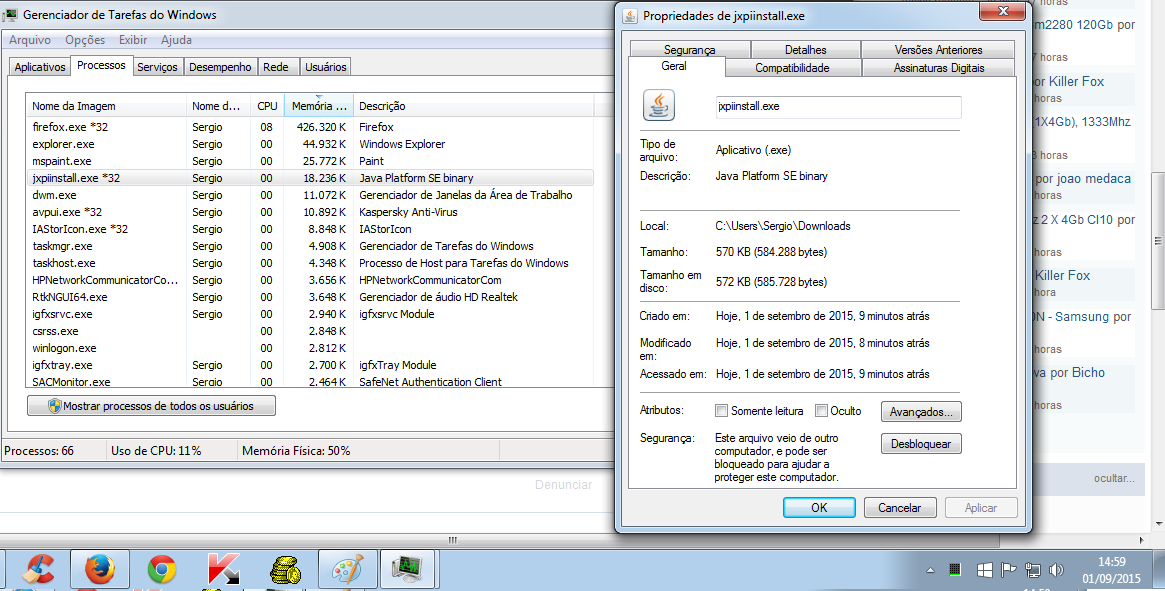Click the browser vertical scrollbar thumb

pyautogui.click(x=1158, y=241)
